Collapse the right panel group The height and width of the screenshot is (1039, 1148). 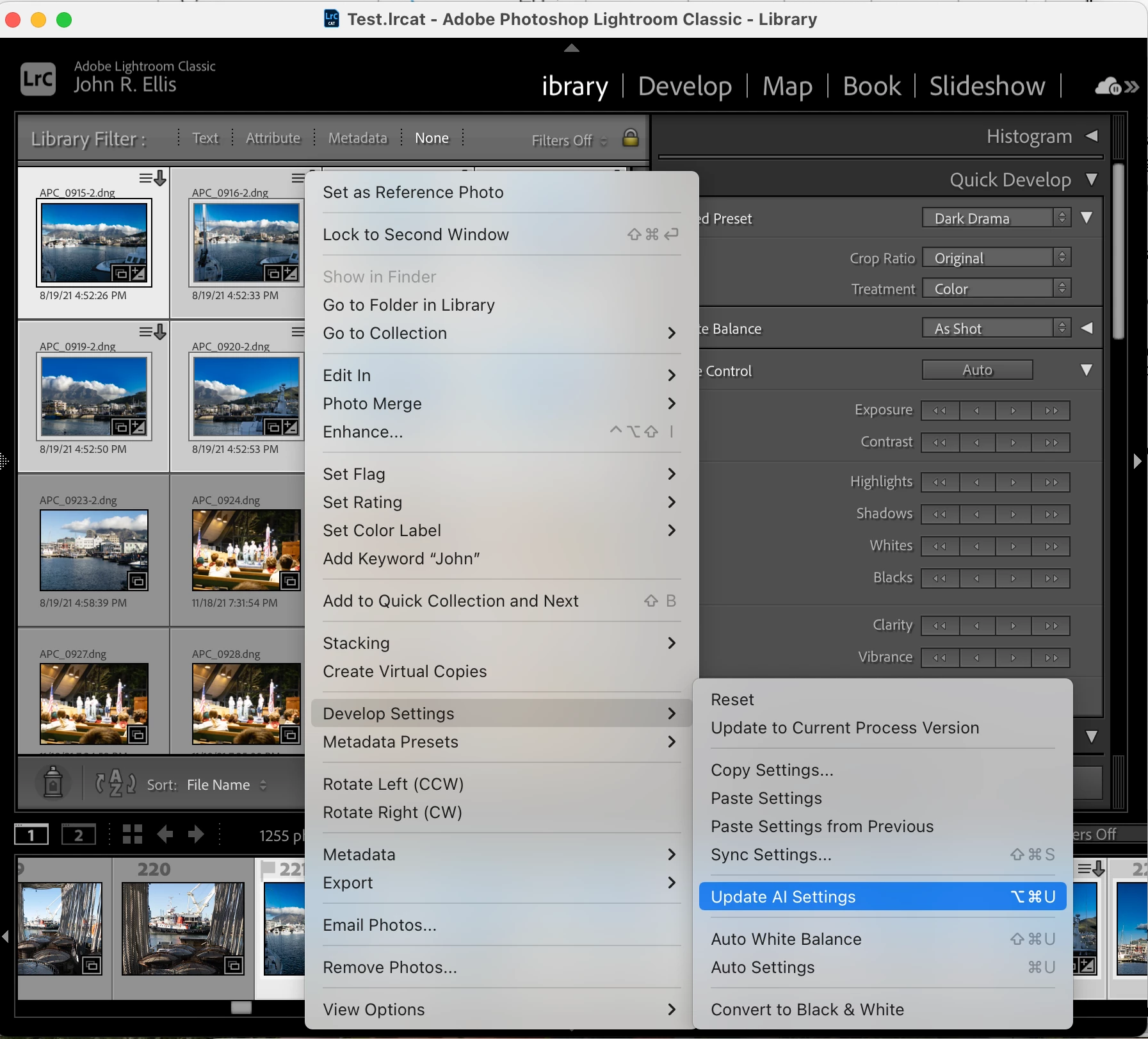pos(1137,461)
